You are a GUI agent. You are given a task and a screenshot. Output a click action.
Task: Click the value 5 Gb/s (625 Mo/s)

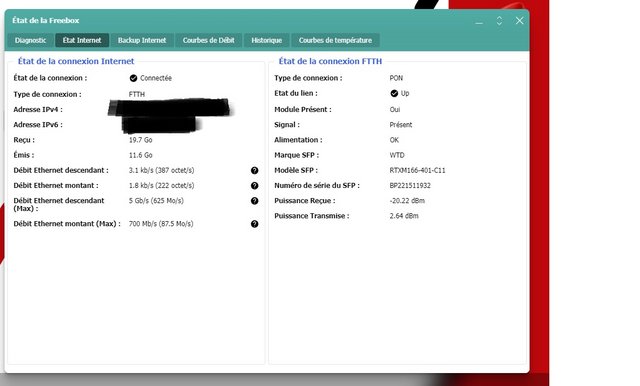(x=156, y=201)
